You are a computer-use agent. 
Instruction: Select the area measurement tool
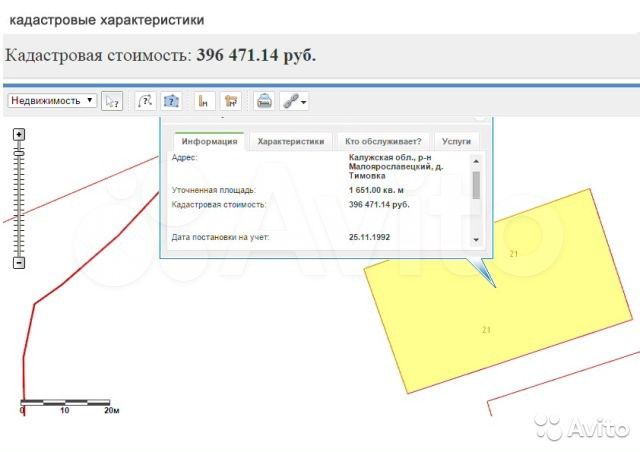(232, 101)
